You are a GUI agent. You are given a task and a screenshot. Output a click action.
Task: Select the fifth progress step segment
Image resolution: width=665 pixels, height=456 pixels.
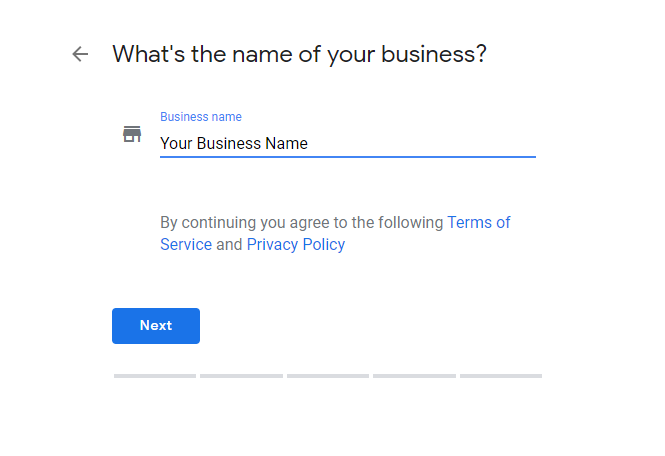501,376
